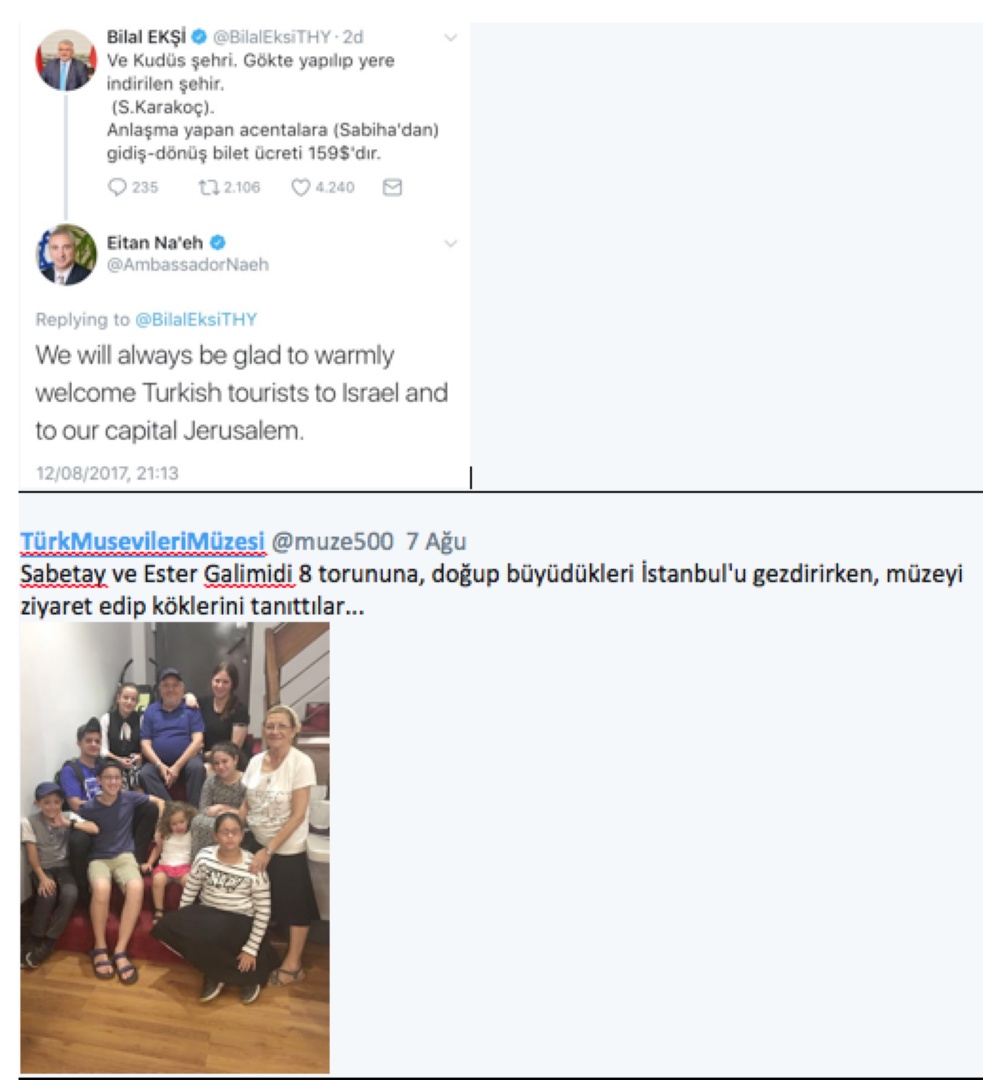Click the 7 Ağu tweet date

[436, 541]
